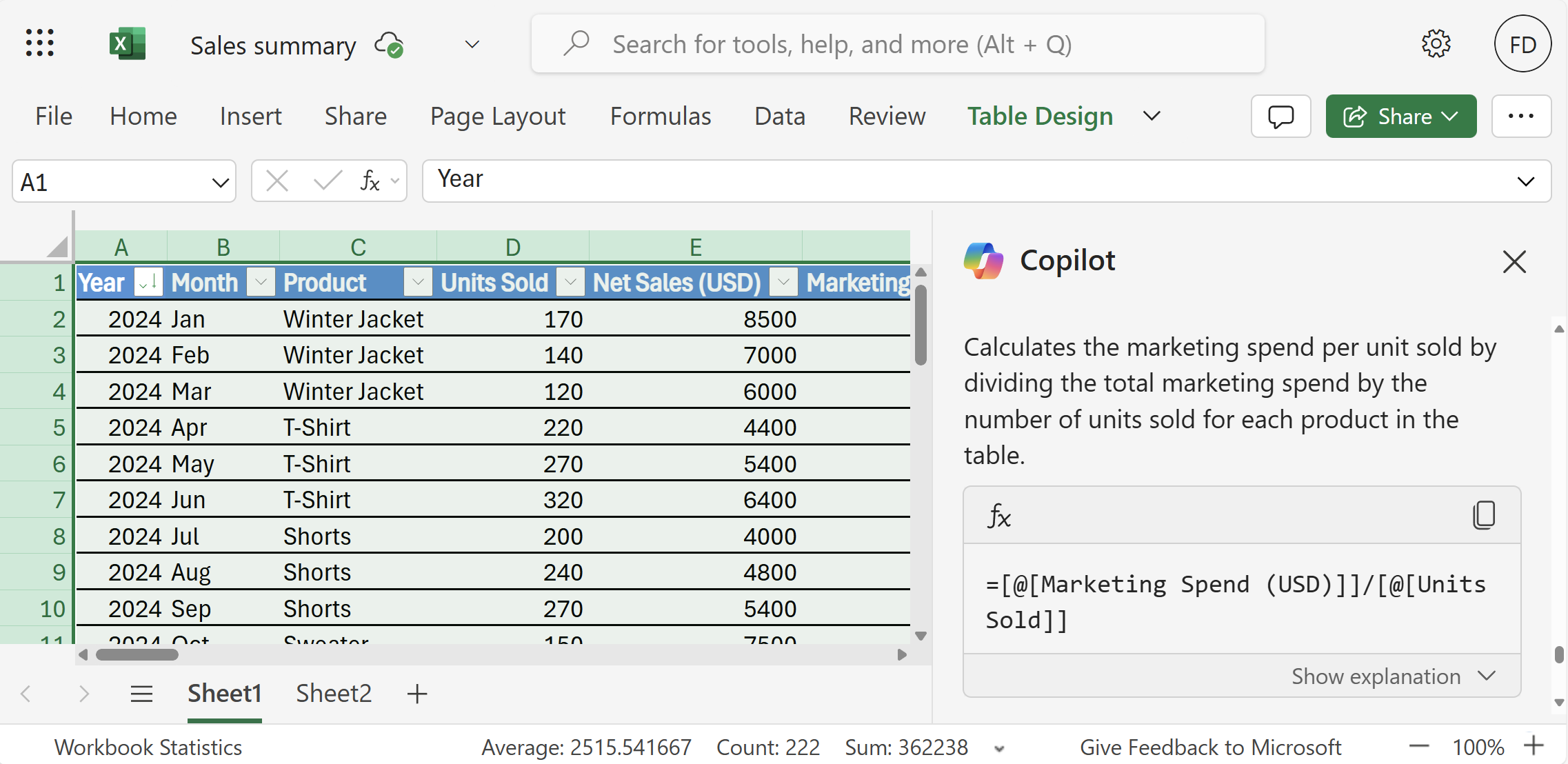Select the Table Design tab
The height and width of the screenshot is (764, 1568).
[x=1040, y=116]
